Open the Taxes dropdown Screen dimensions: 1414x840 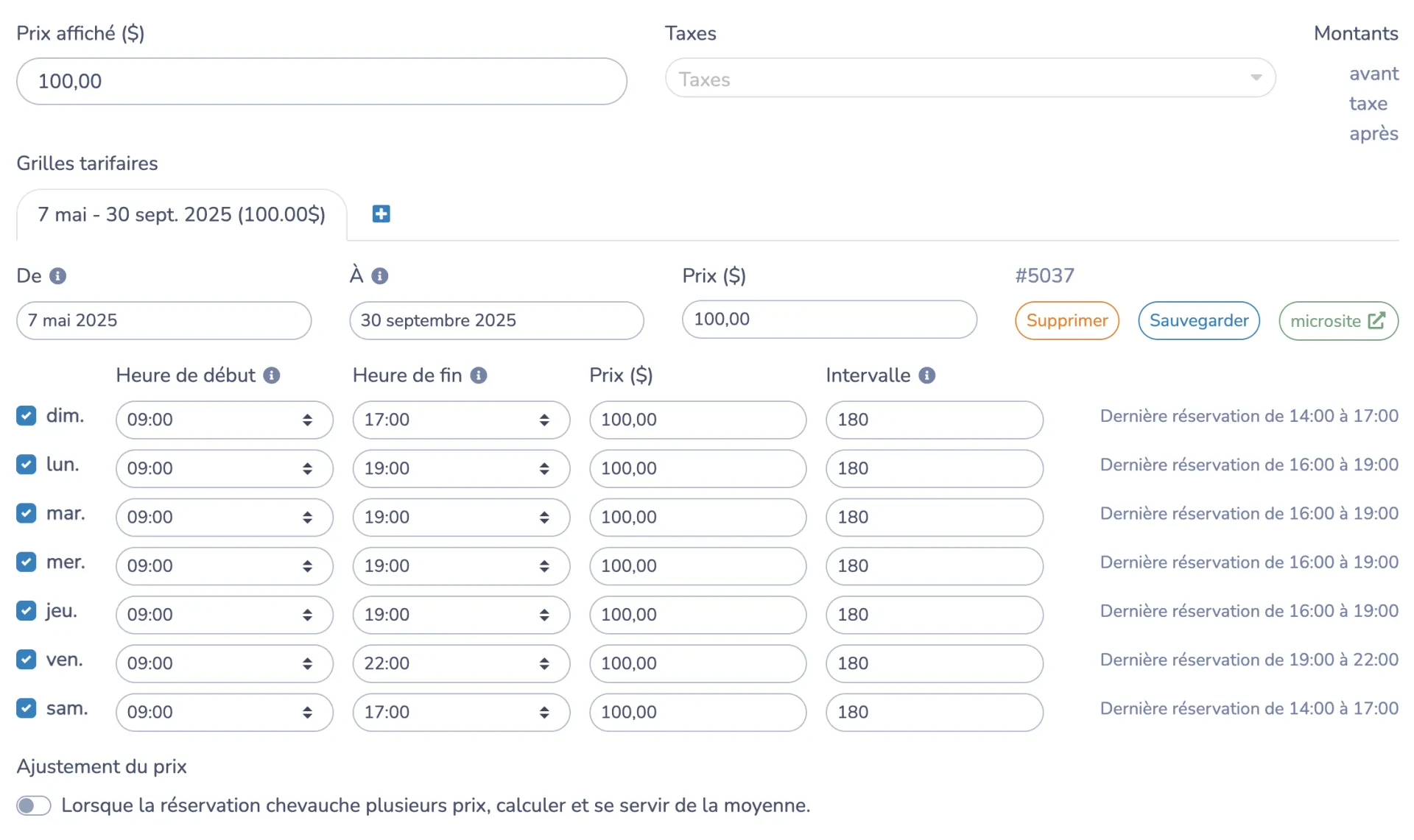point(970,78)
